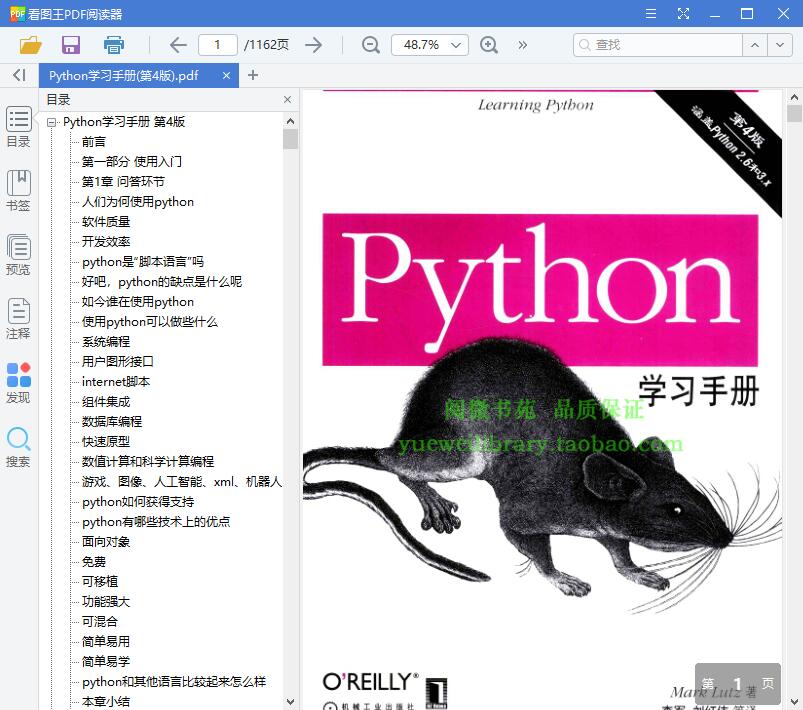
Task: Click the 查找 search field
Action: (658, 45)
